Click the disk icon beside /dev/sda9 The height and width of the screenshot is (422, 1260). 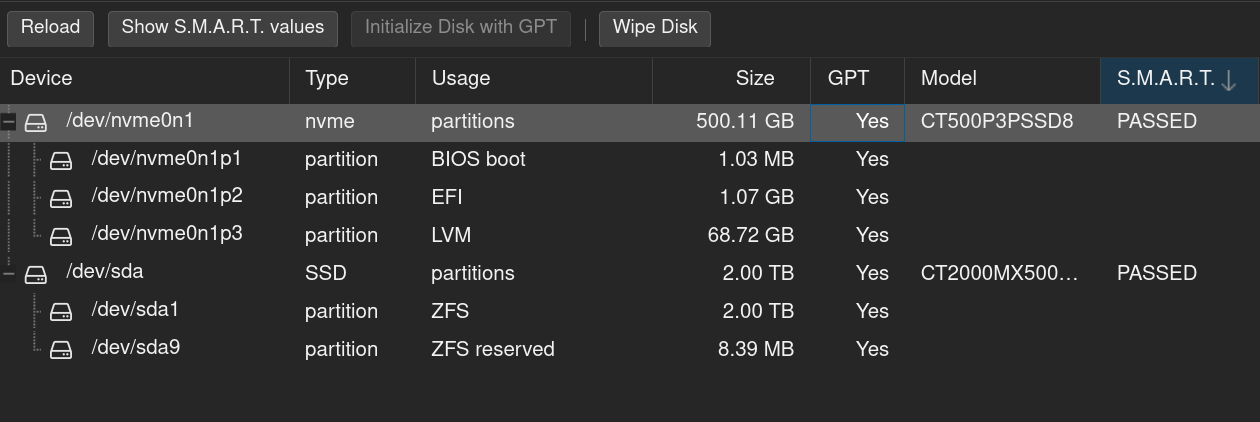click(x=61, y=350)
